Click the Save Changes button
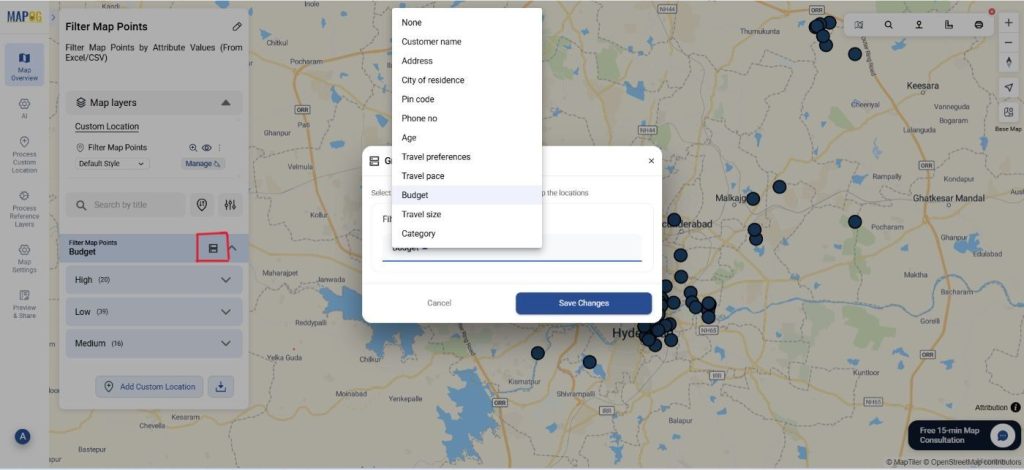The height and width of the screenshot is (470, 1024). (583, 303)
